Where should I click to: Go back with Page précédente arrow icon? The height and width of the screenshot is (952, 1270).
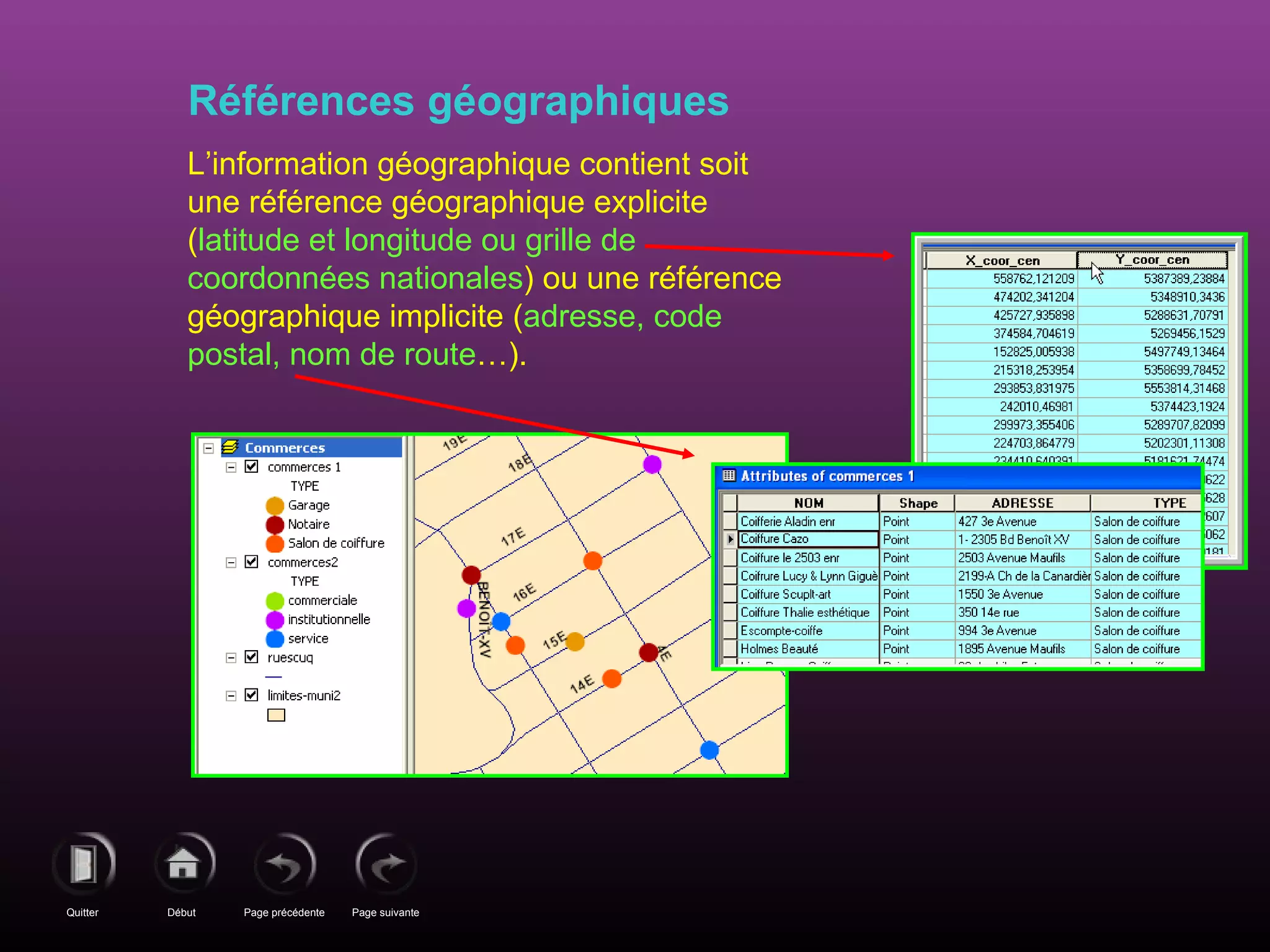285,865
